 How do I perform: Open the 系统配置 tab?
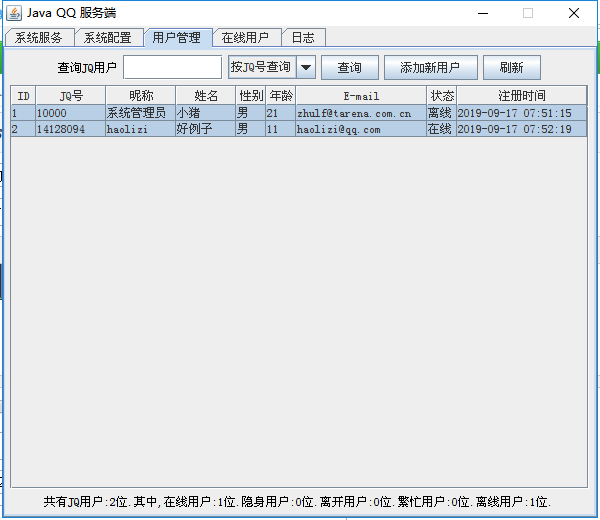[108, 37]
